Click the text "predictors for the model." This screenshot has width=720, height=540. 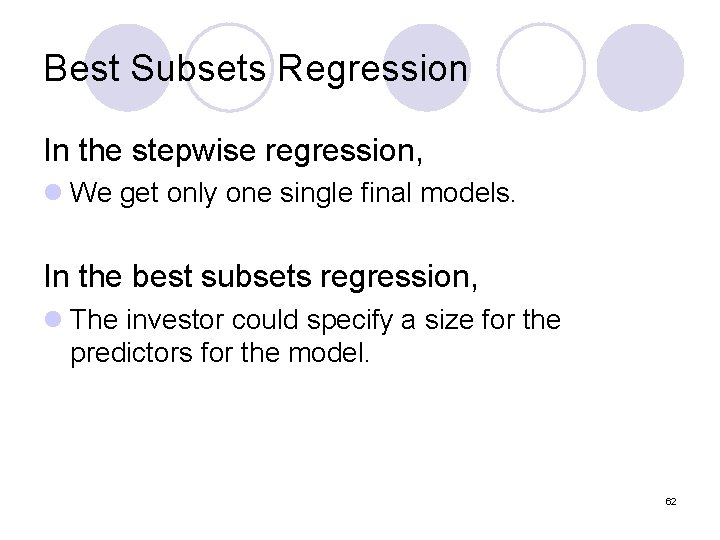point(220,354)
